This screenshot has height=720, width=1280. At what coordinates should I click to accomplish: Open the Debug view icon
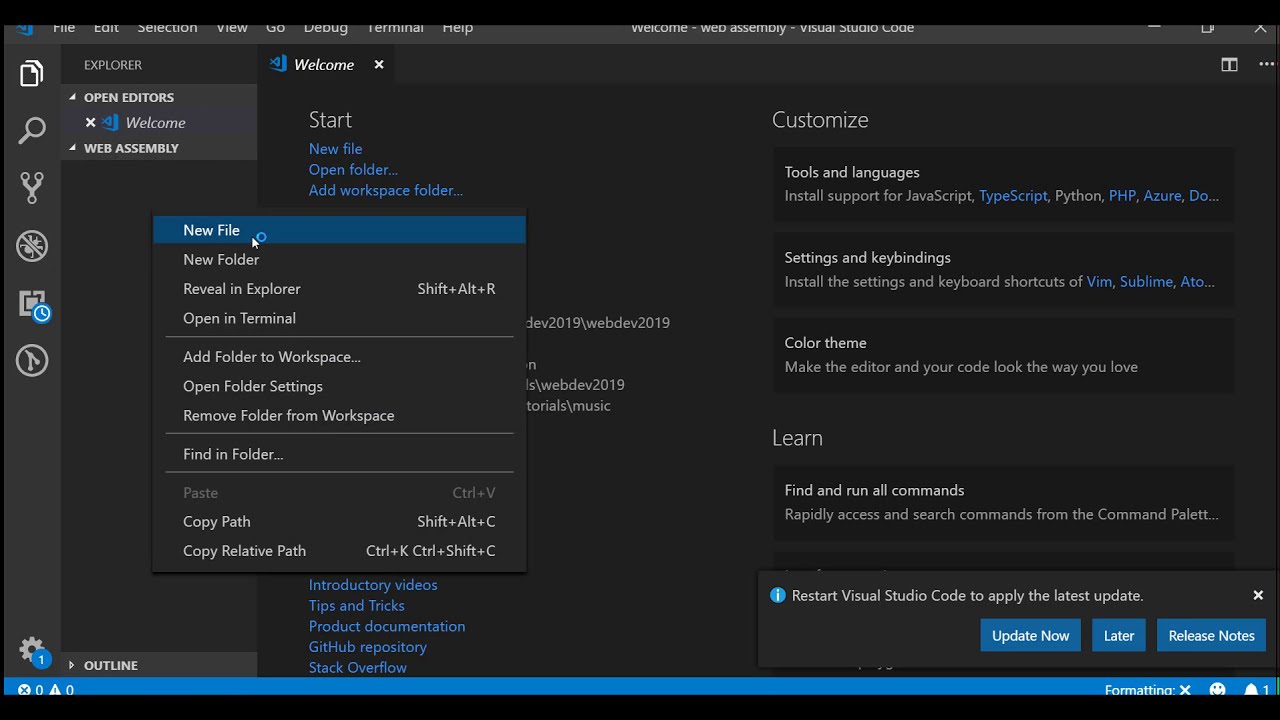click(x=32, y=245)
